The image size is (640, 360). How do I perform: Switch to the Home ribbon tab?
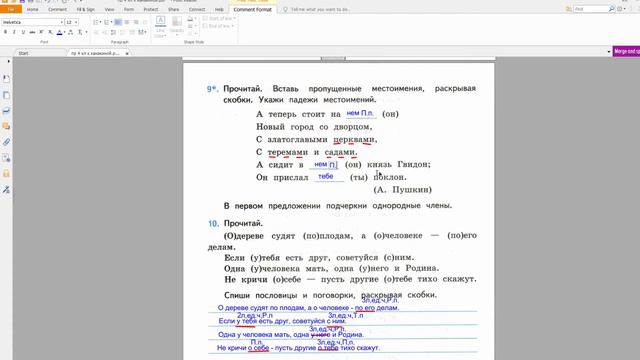[x=33, y=9]
